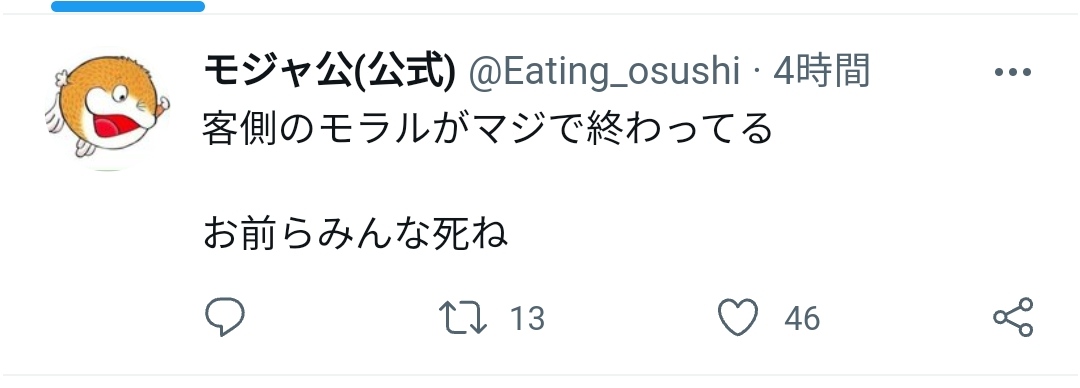This screenshot has height=388, width=1080.
Task: Click the word 終わってる in the tweet
Action: pyautogui.click(x=678, y=129)
